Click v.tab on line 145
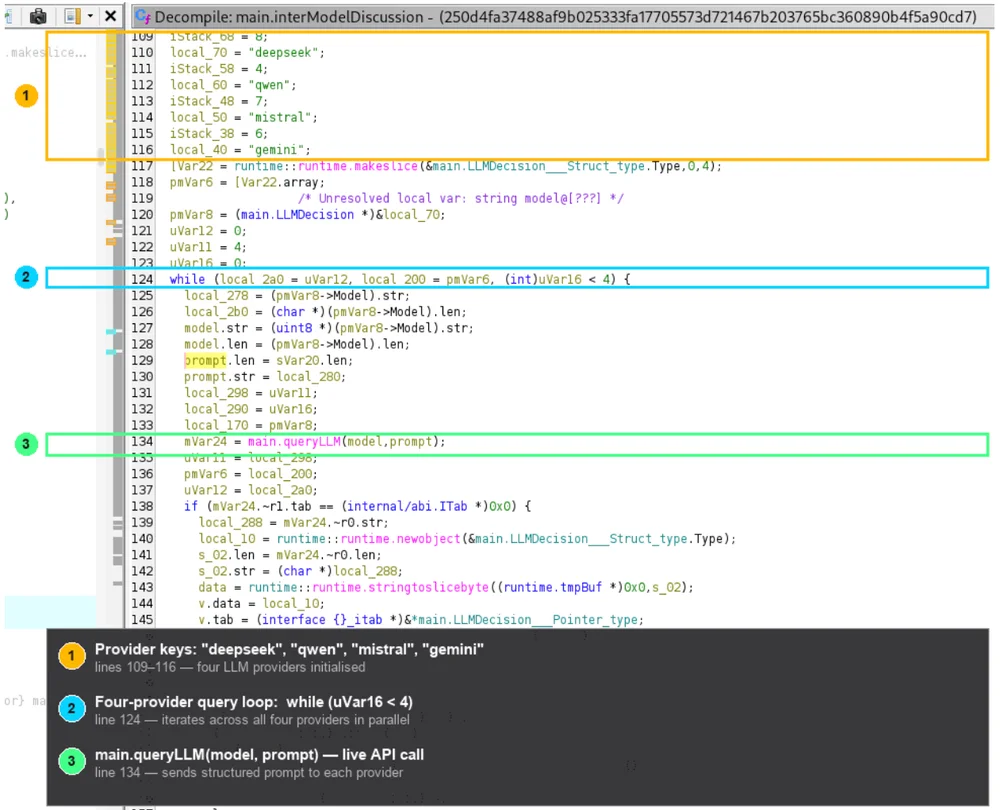1000x810 pixels. tap(216, 620)
